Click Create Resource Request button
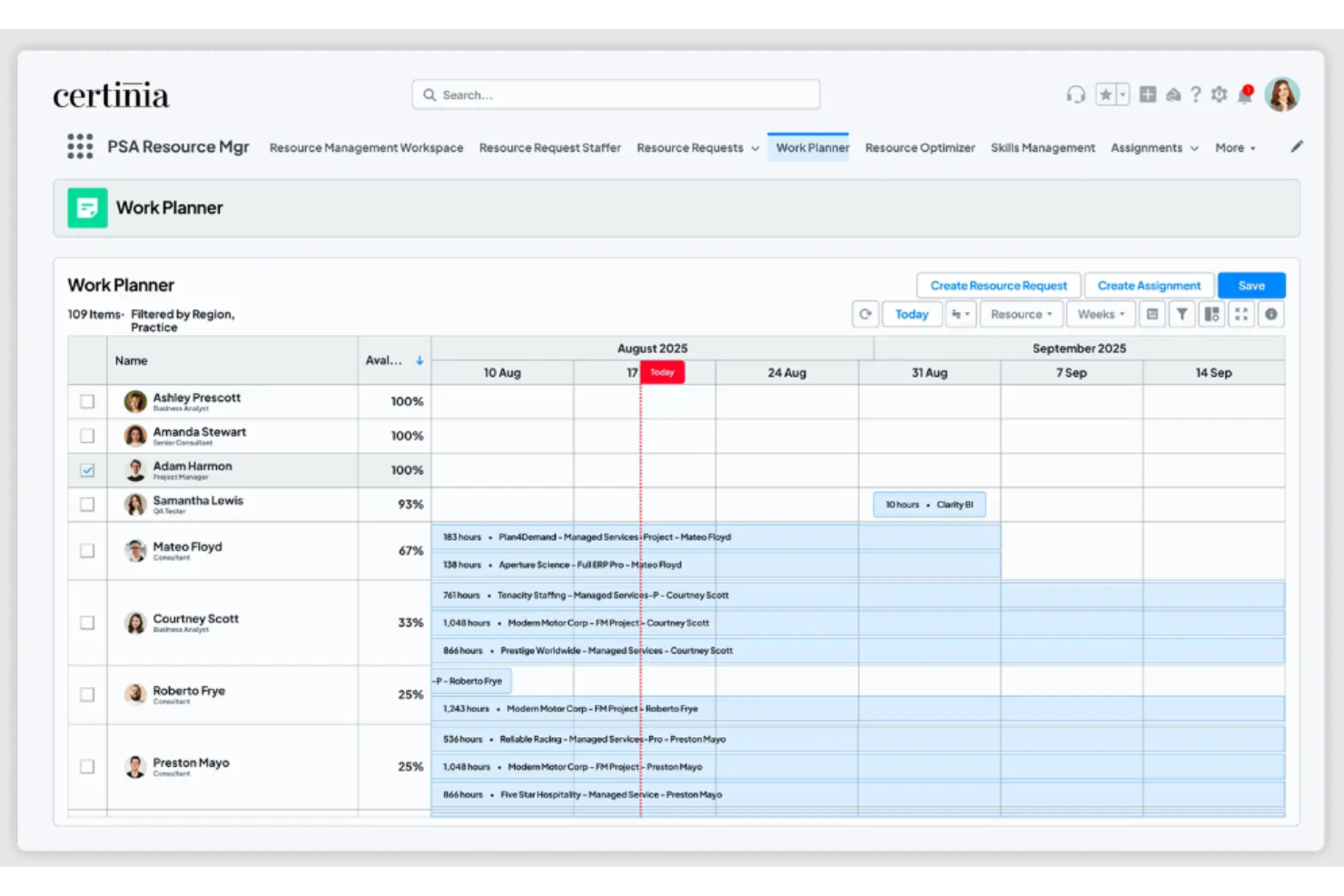Screen dimensions: 1344x896 (999, 285)
